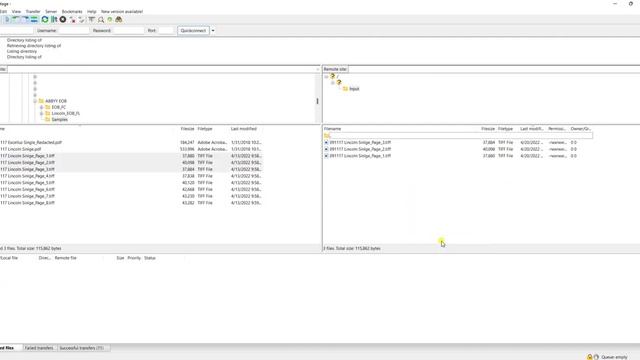
Task: Sort remote list by Owner/Group column
Action: coord(581,129)
